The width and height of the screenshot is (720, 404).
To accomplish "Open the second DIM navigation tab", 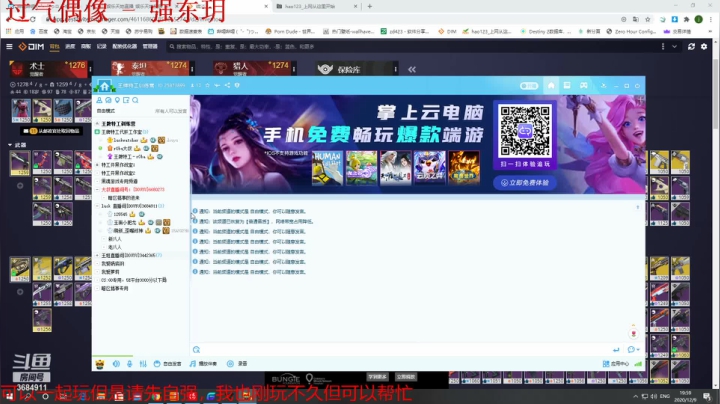I will 70,46.
